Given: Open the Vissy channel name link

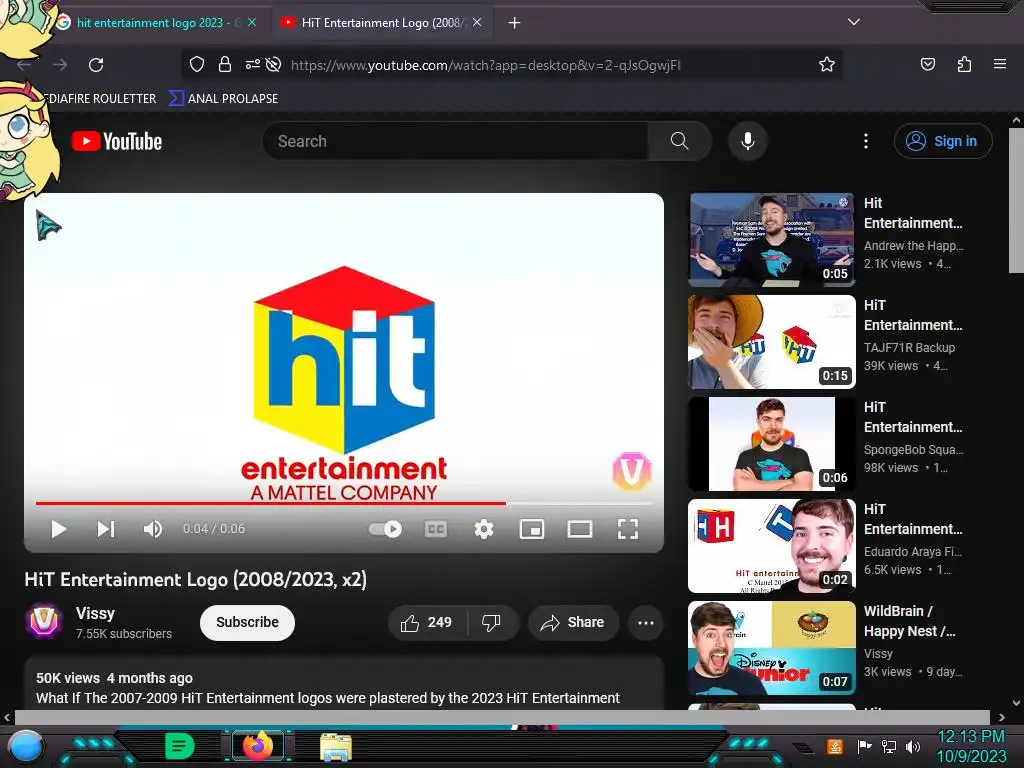Looking at the screenshot, I should (95, 614).
